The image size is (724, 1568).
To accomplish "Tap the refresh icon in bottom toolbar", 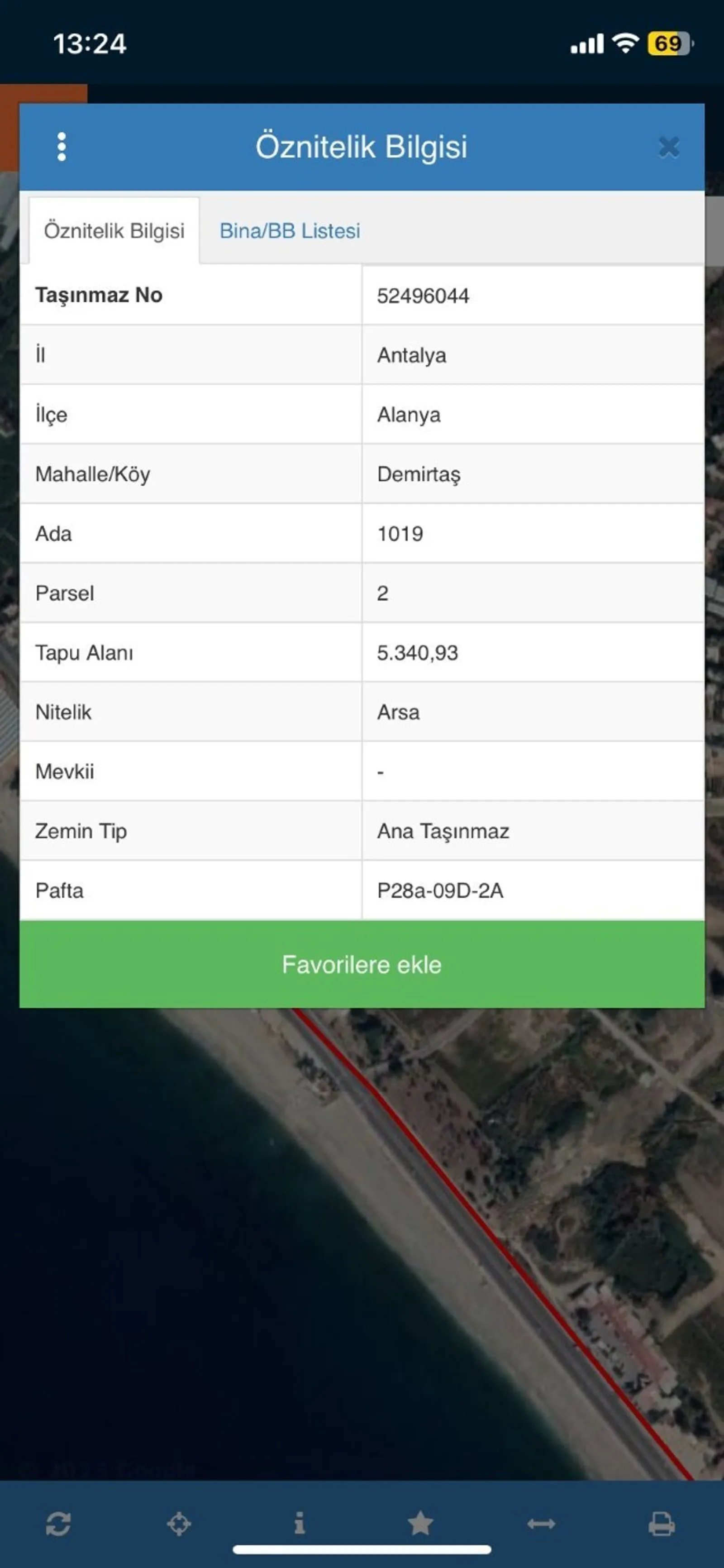I will click(x=58, y=1524).
